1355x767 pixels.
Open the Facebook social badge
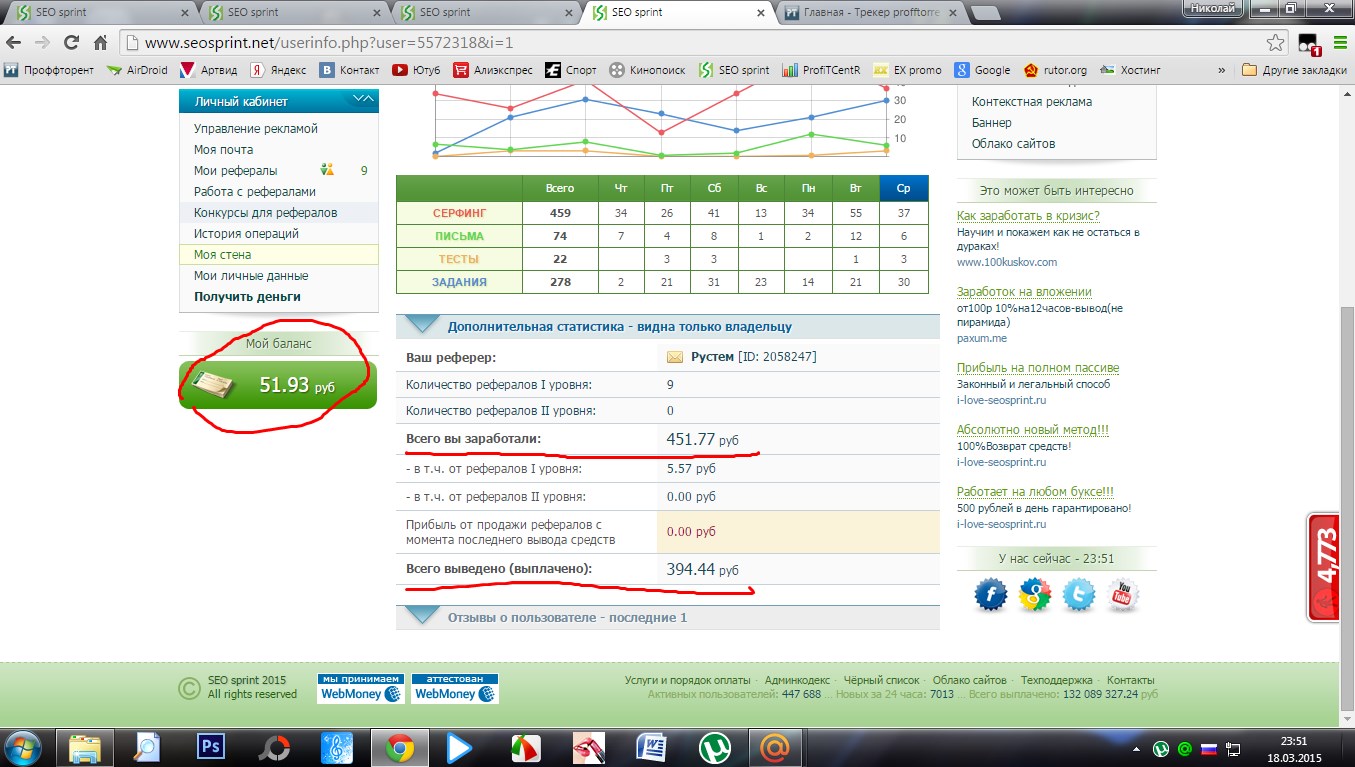[x=990, y=597]
